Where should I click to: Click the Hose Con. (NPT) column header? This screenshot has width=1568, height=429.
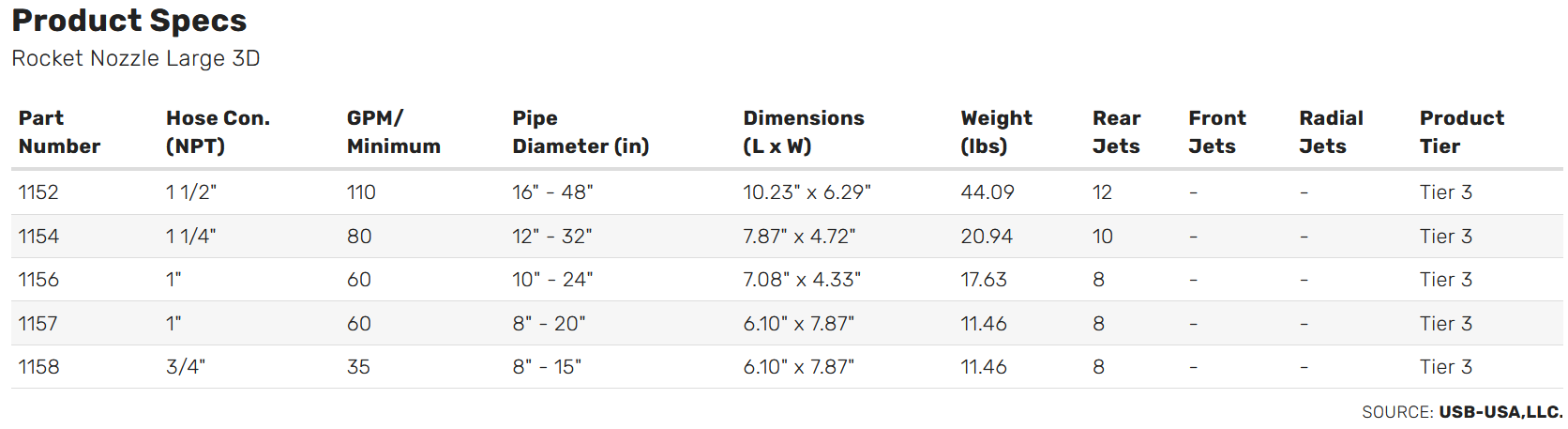tap(218, 132)
